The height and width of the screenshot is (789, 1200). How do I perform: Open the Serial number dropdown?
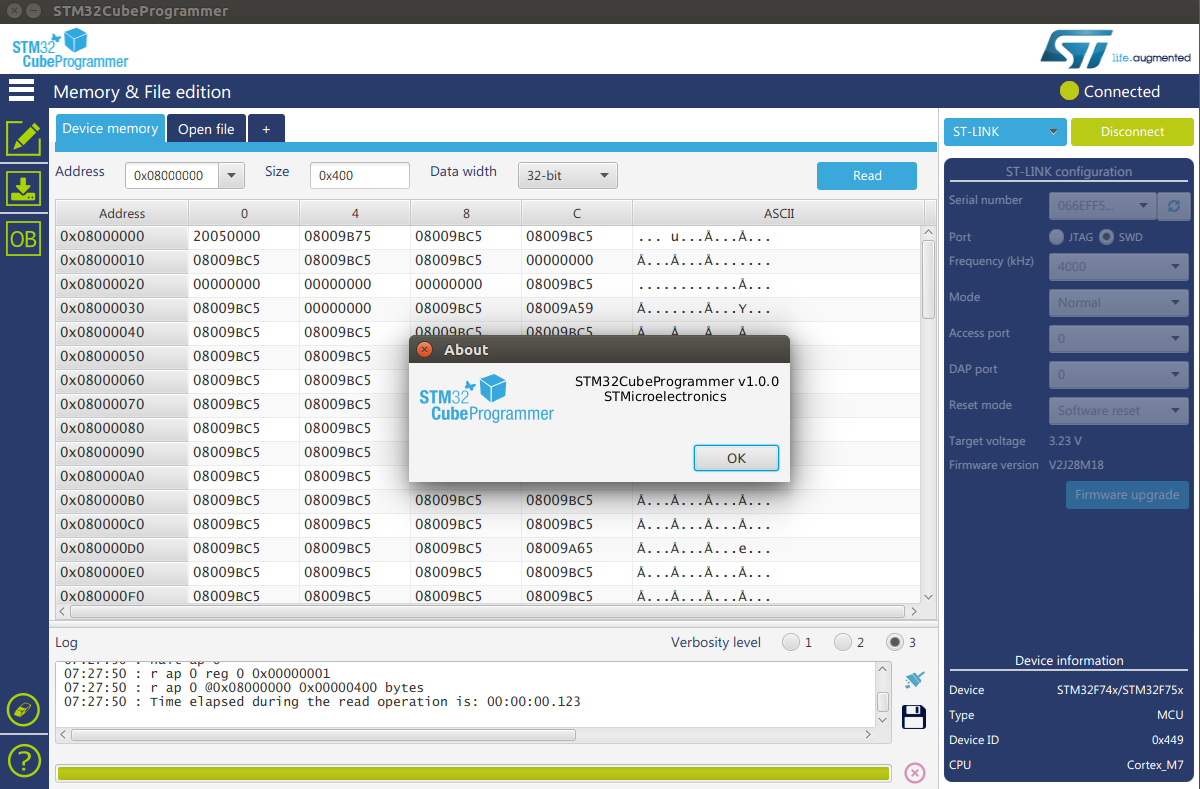click(x=1102, y=206)
